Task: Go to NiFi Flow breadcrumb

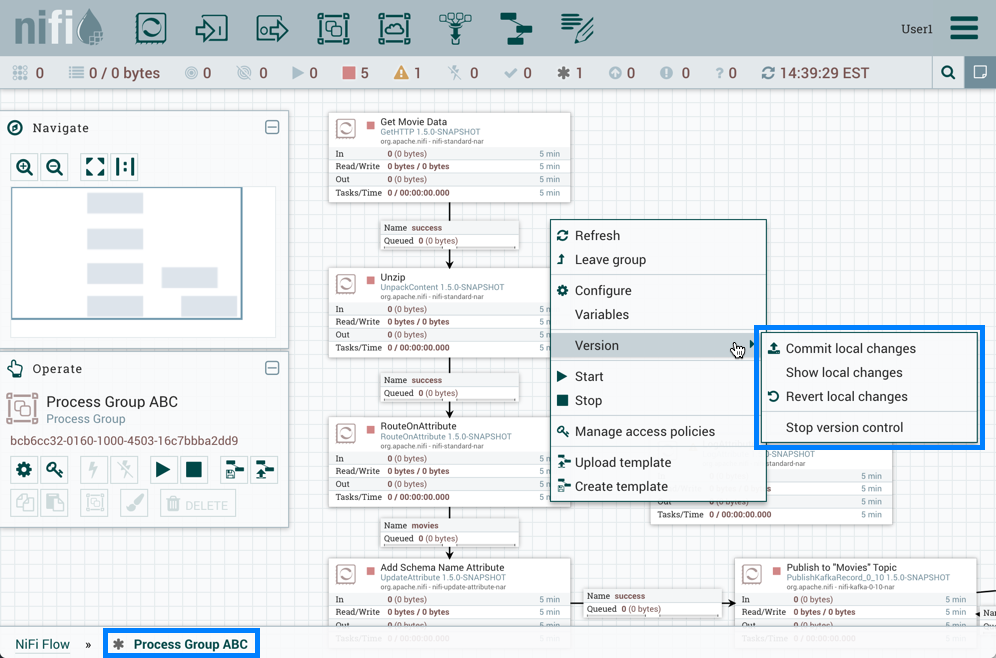Action: pos(42,644)
